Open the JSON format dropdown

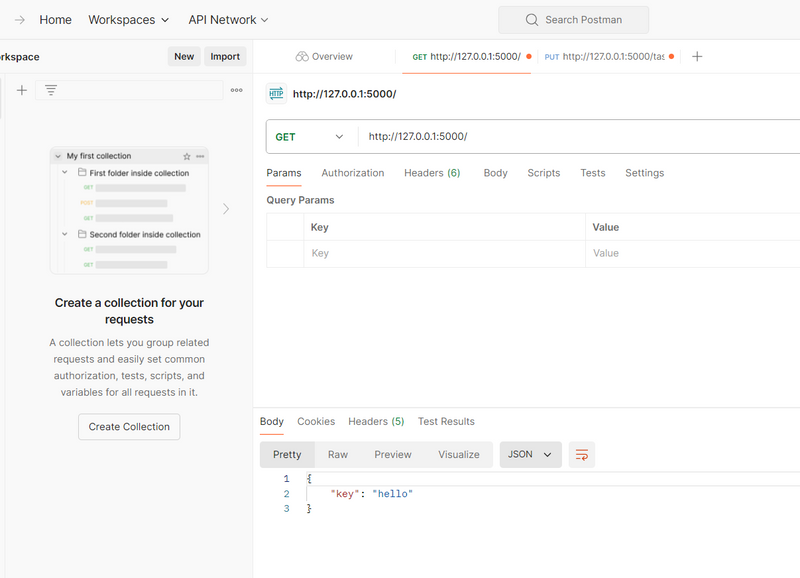coord(530,455)
